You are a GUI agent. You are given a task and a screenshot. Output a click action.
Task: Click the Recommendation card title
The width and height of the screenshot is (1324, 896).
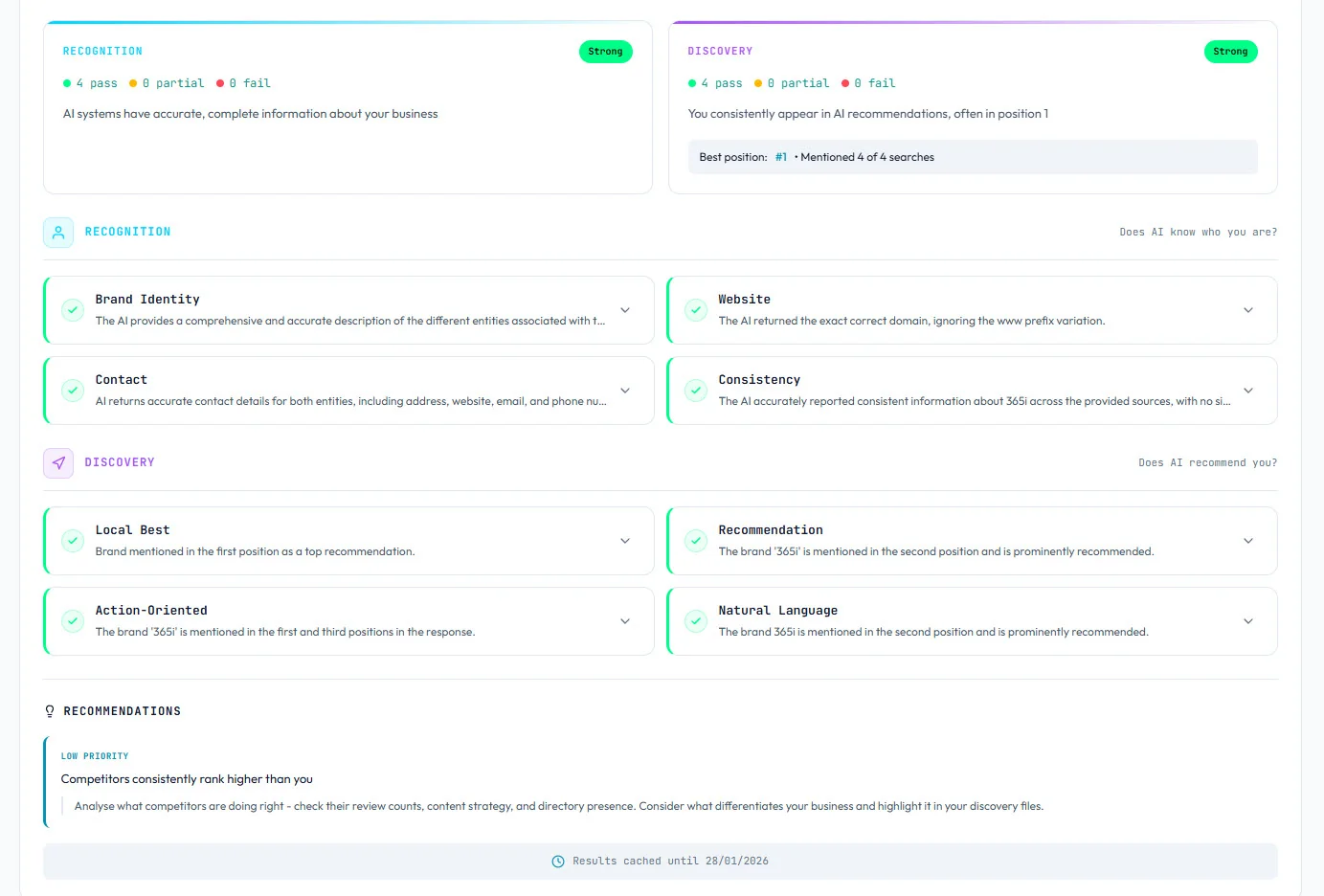click(771, 530)
